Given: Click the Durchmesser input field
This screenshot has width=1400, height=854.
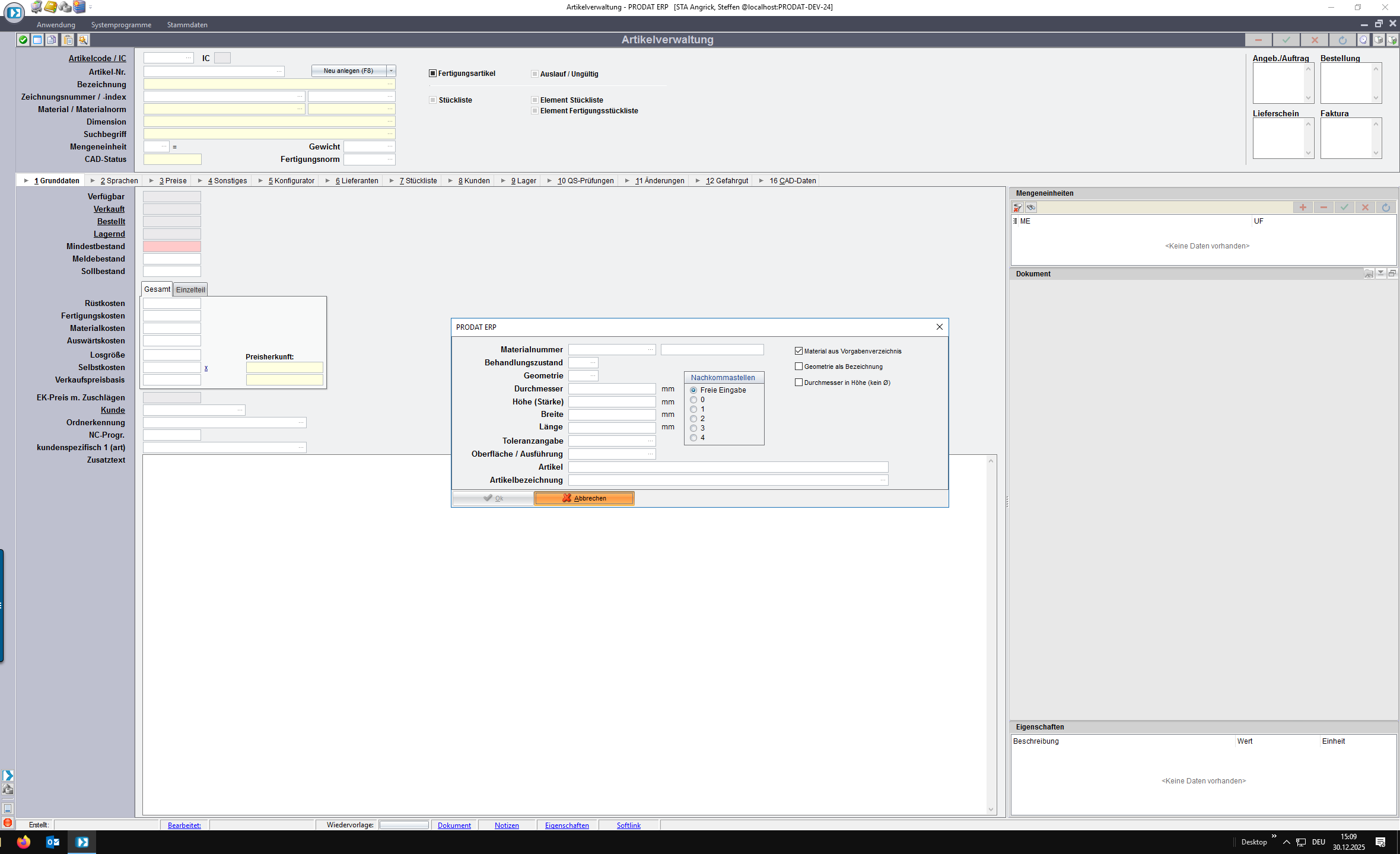Looking at the screenshot, I should pyautogui.click(x=612, y=389).
